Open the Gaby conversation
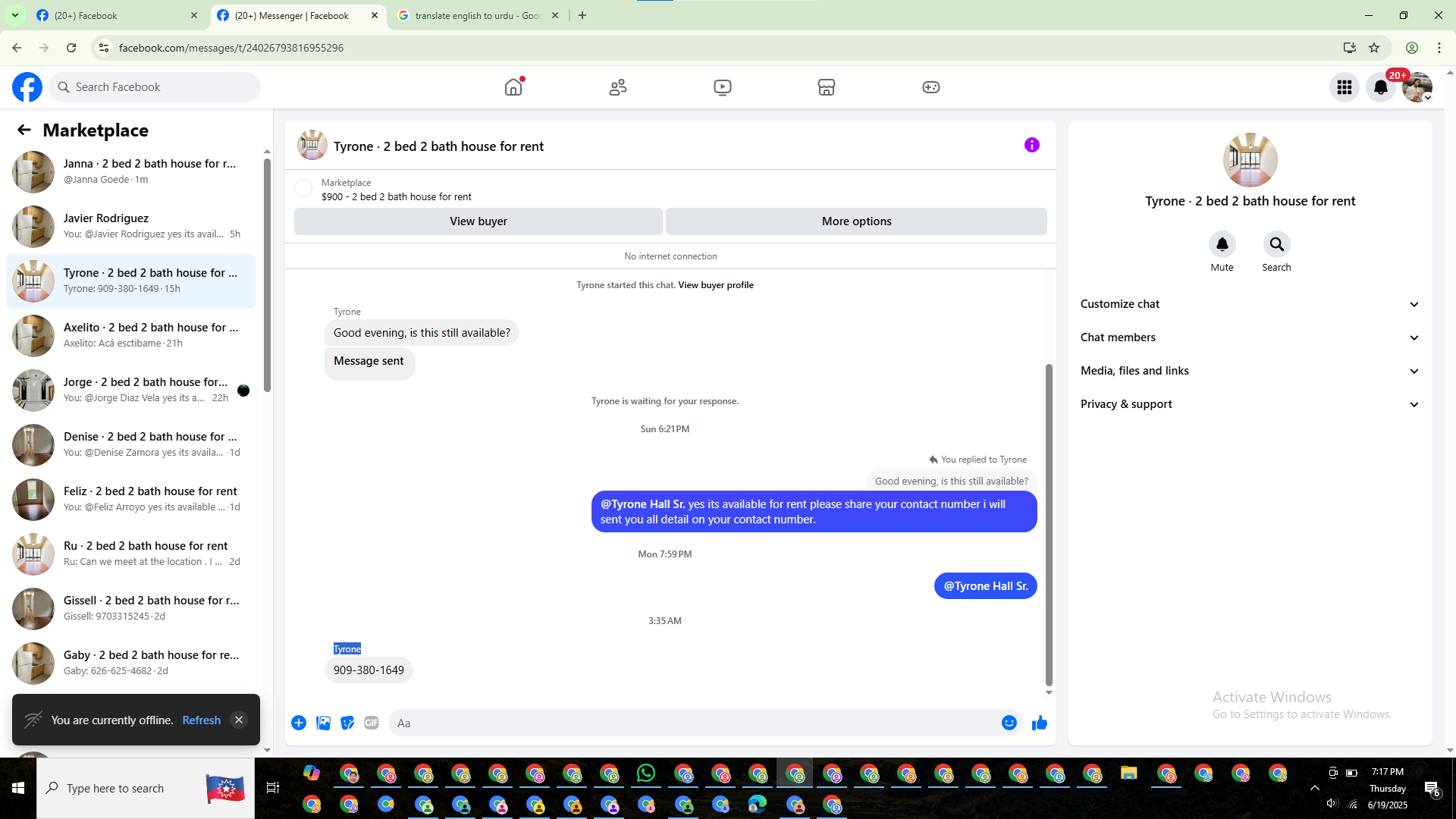The width and height of the screenshot is (1456, 819). tap(130, 664)
